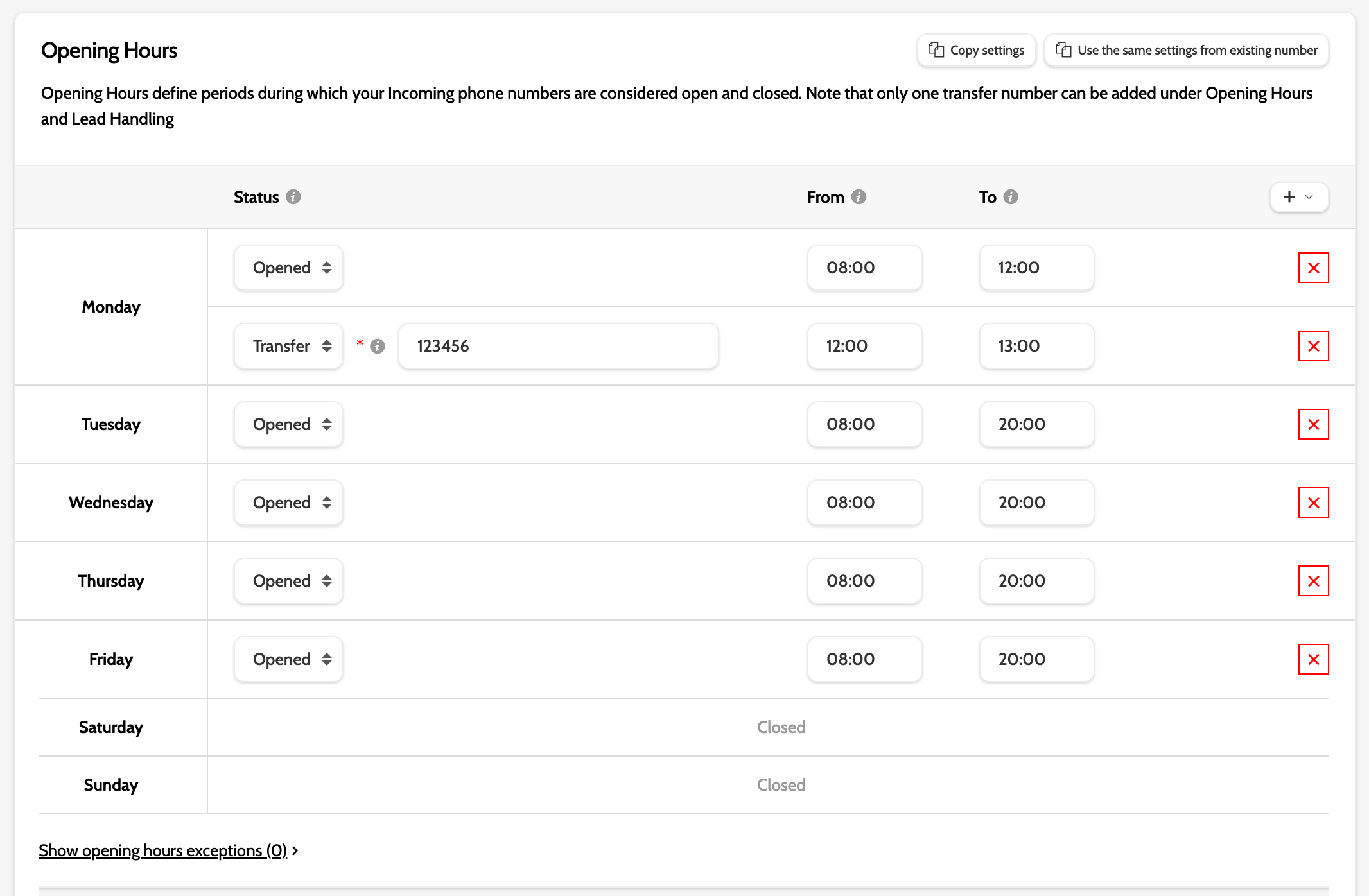This screenshot has height=896, width=1369.
Task: Click transfer number field containing 123456
Action: point(558,346)
